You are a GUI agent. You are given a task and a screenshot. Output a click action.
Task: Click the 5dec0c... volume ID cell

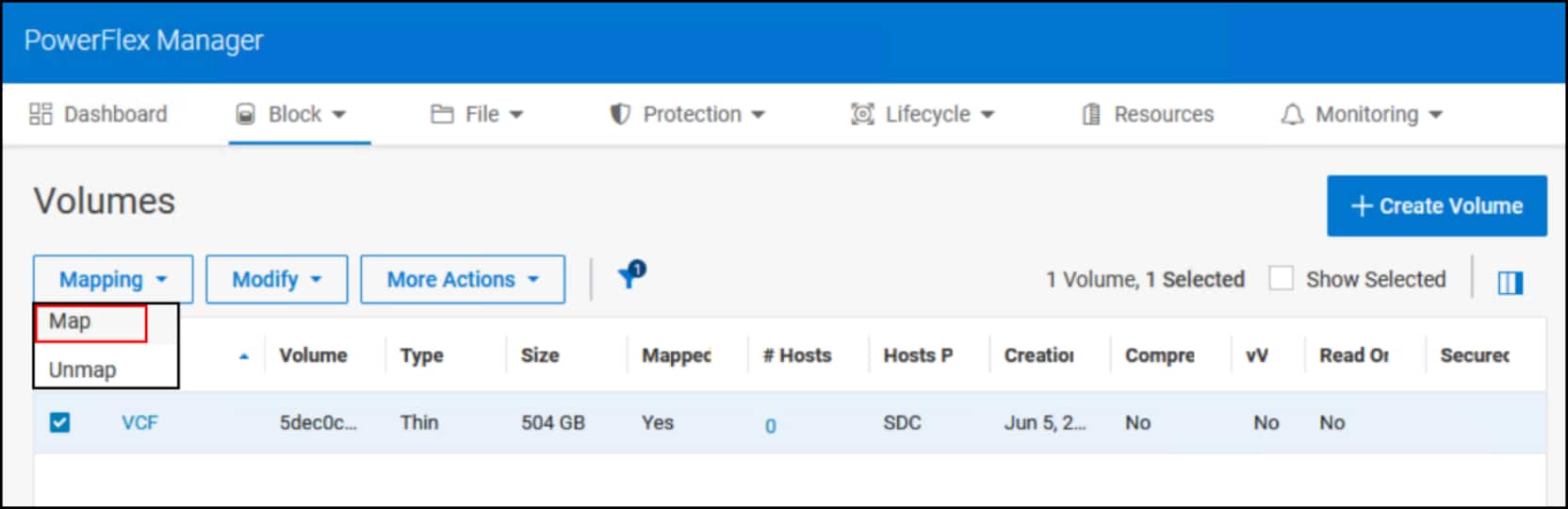[318, 422]
